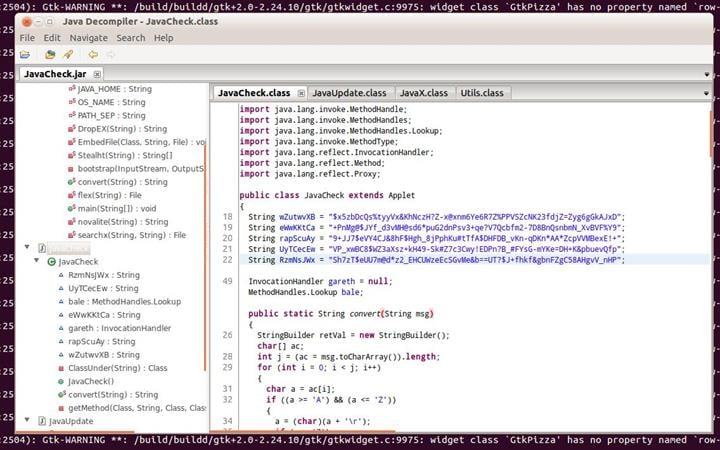The width and height of the screenshot is (720, 450).
Task: Open the Search menu
Action: click(130, 38)
